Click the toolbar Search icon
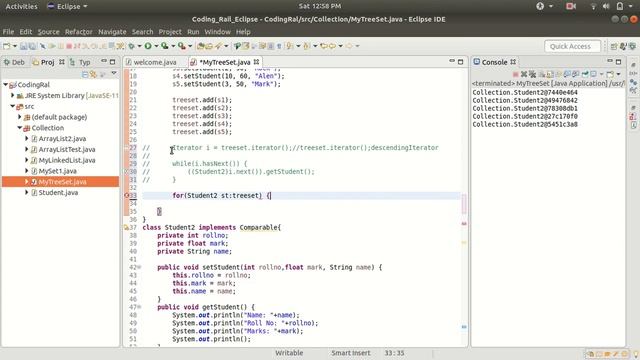The image size is (640, 360). [x=219, y=46]
